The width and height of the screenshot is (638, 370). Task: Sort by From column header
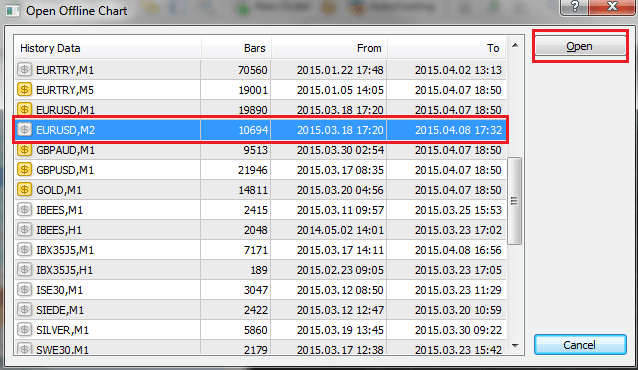tap(329, 48)
